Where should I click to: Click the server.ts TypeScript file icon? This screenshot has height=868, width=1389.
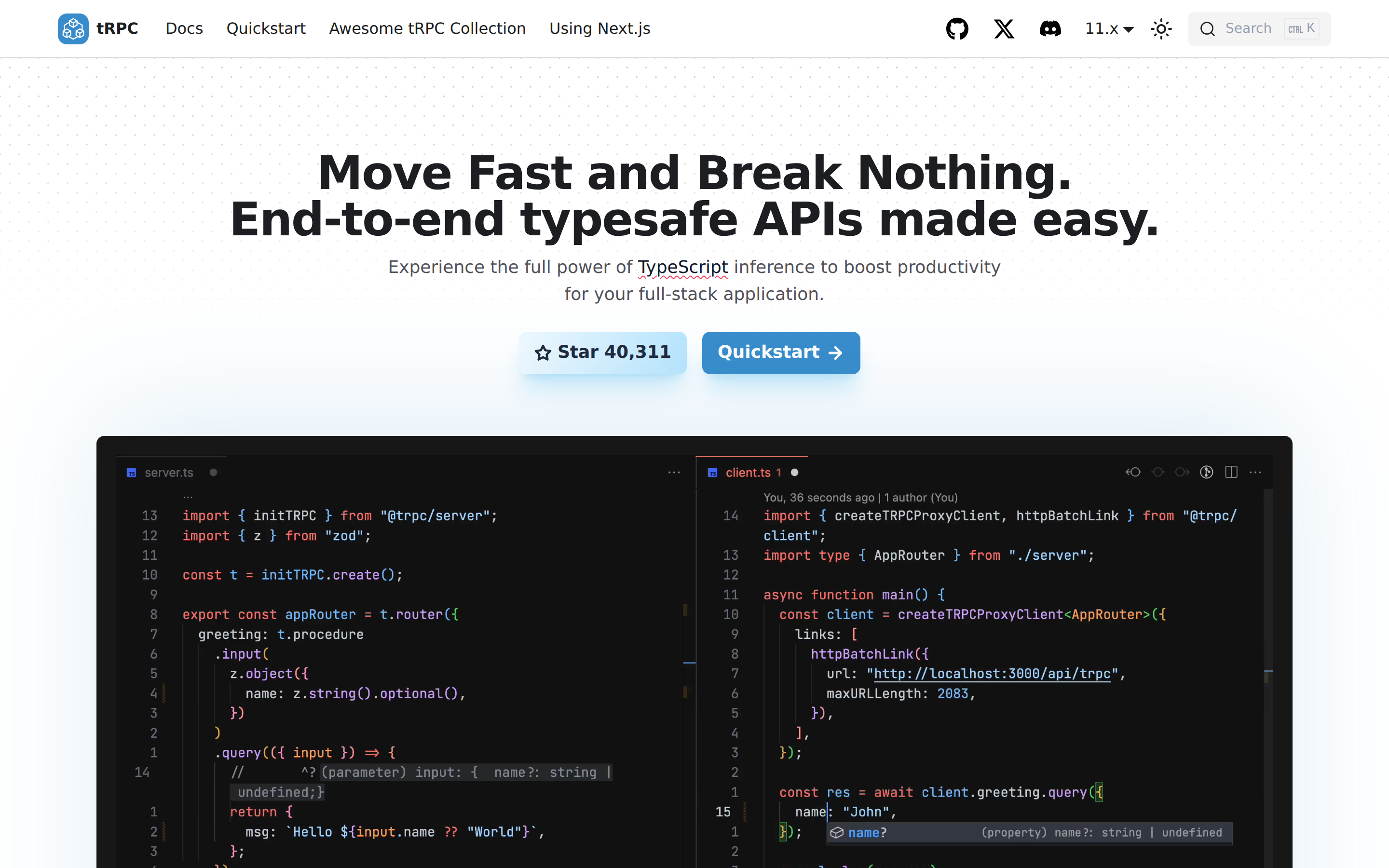click(132, 473)
